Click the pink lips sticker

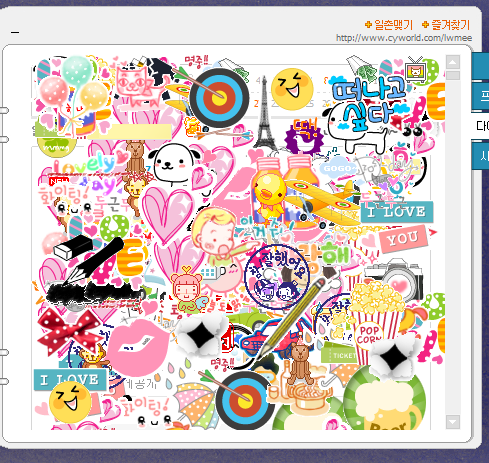click(x=138, y=347)
